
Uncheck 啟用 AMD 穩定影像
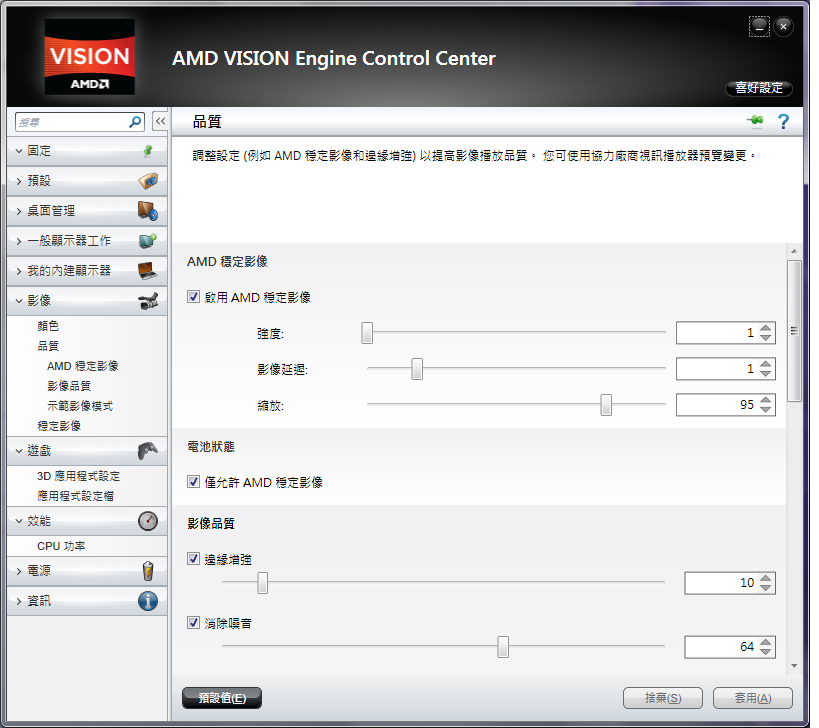193,297
